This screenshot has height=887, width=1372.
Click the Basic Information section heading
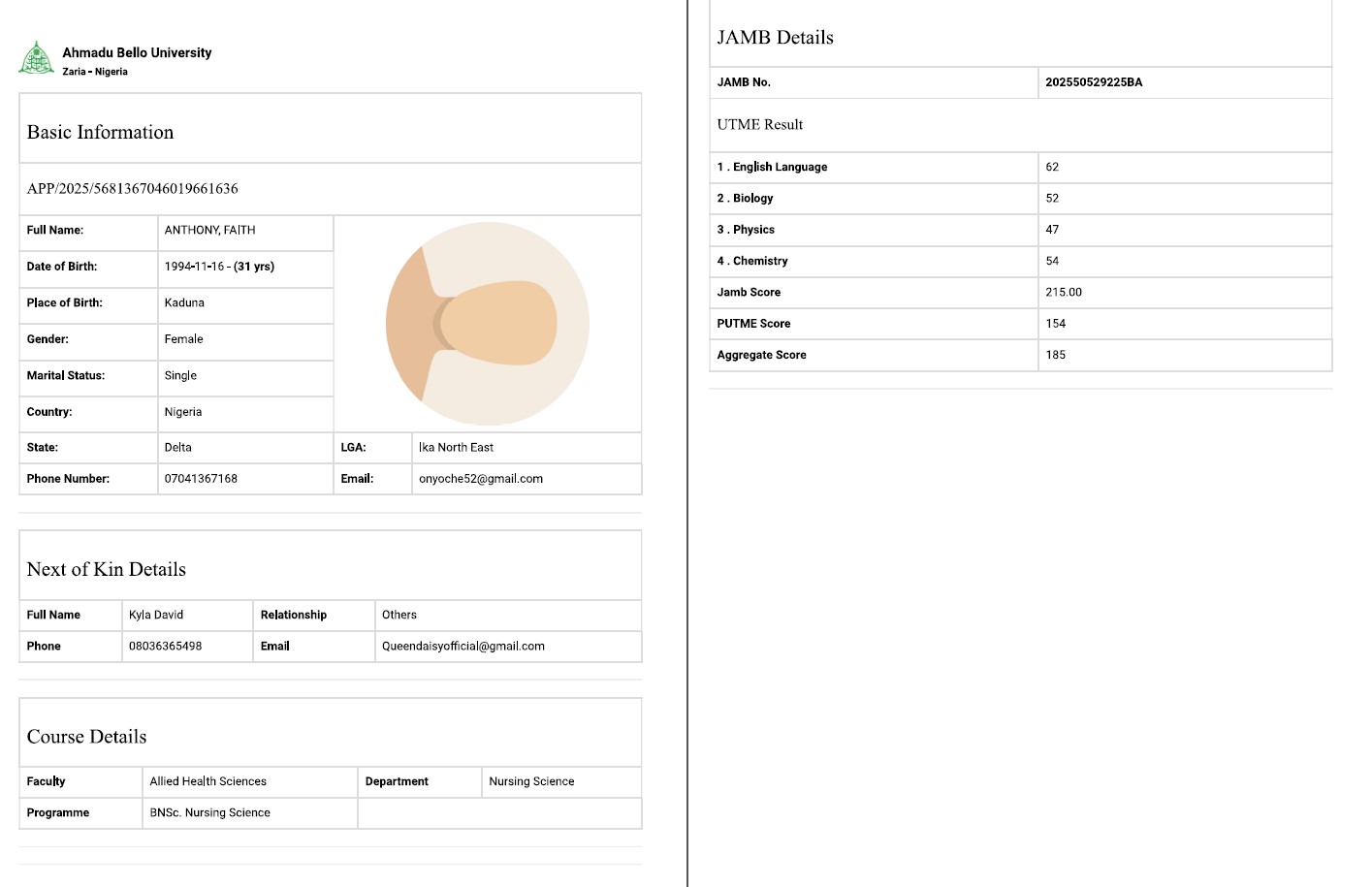click(101, 133)
